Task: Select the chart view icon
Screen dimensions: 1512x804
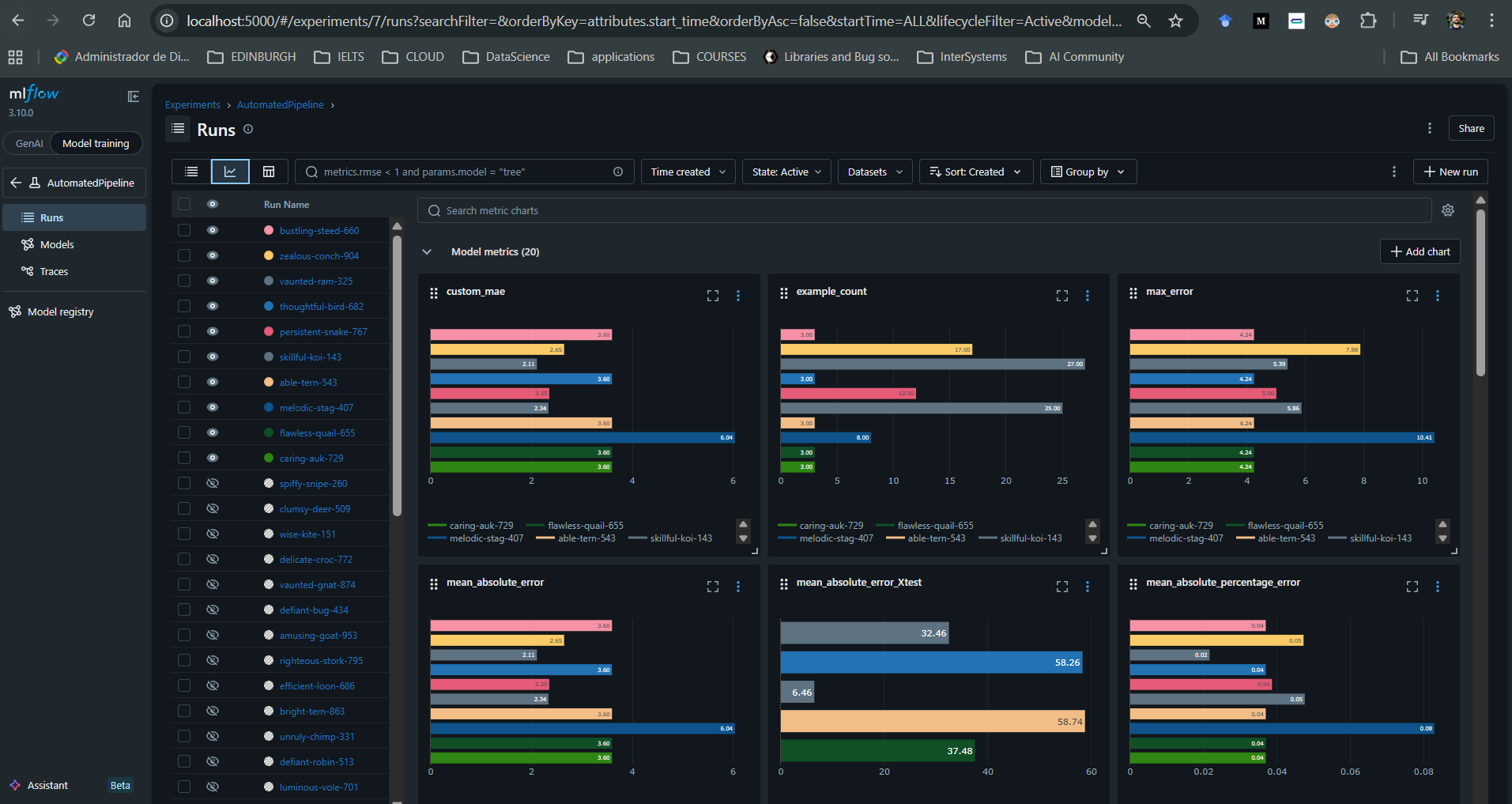Action: 230,172
